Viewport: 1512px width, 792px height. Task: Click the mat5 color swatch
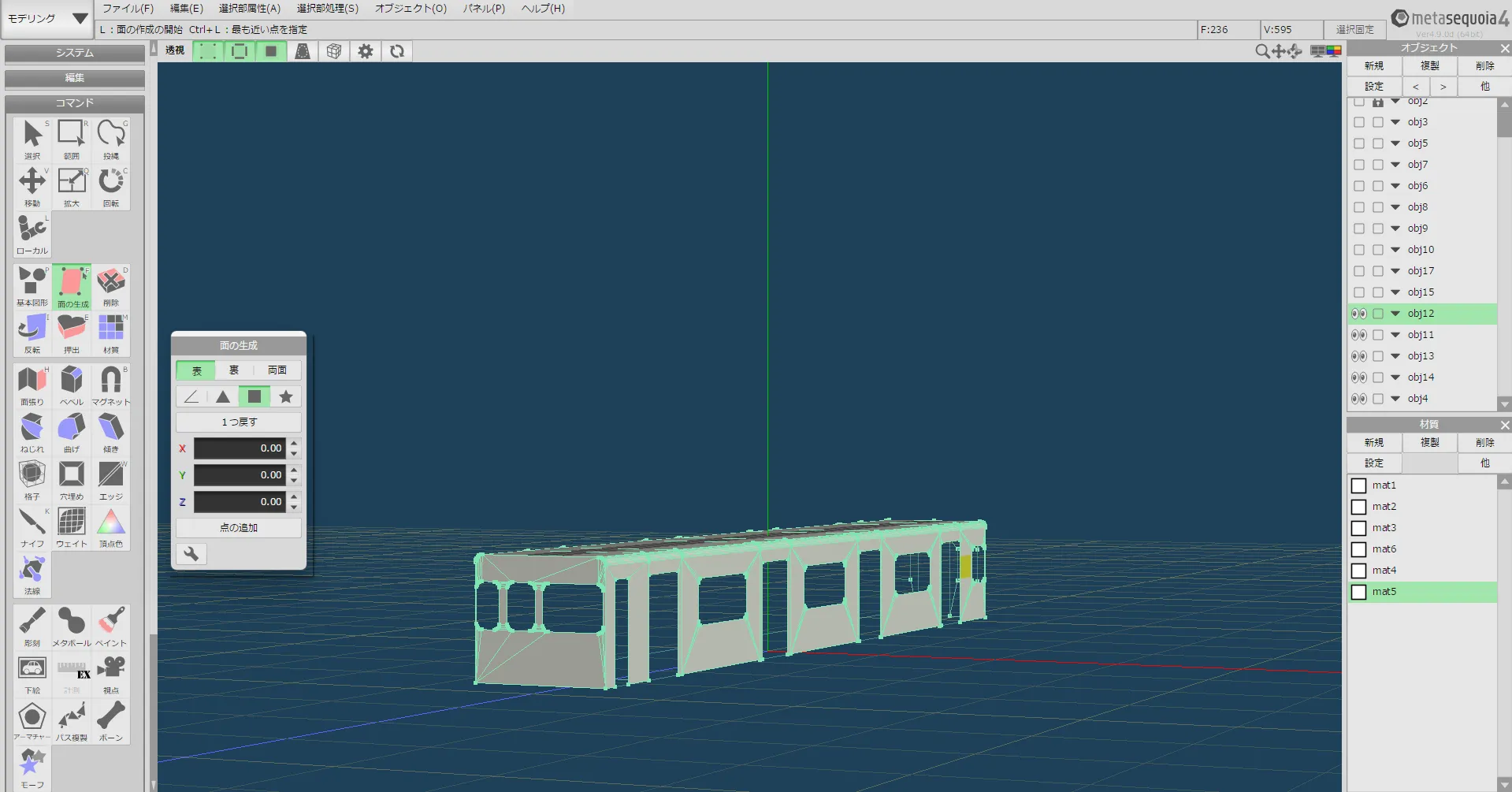[1359, 592]
